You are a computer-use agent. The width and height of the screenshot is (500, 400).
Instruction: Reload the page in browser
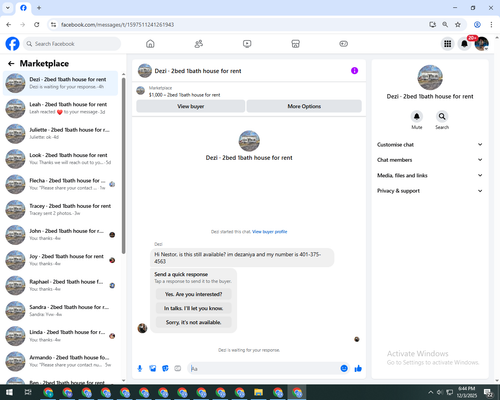pos(37,24)
